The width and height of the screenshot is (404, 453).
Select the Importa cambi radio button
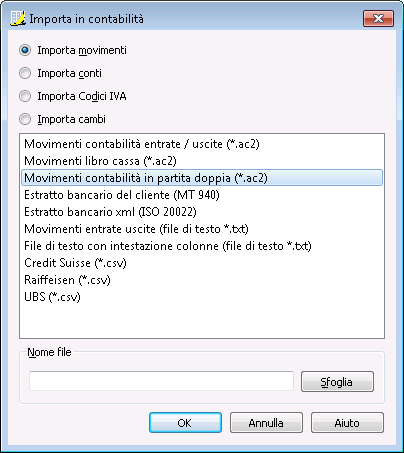click(x=25, y=119)
